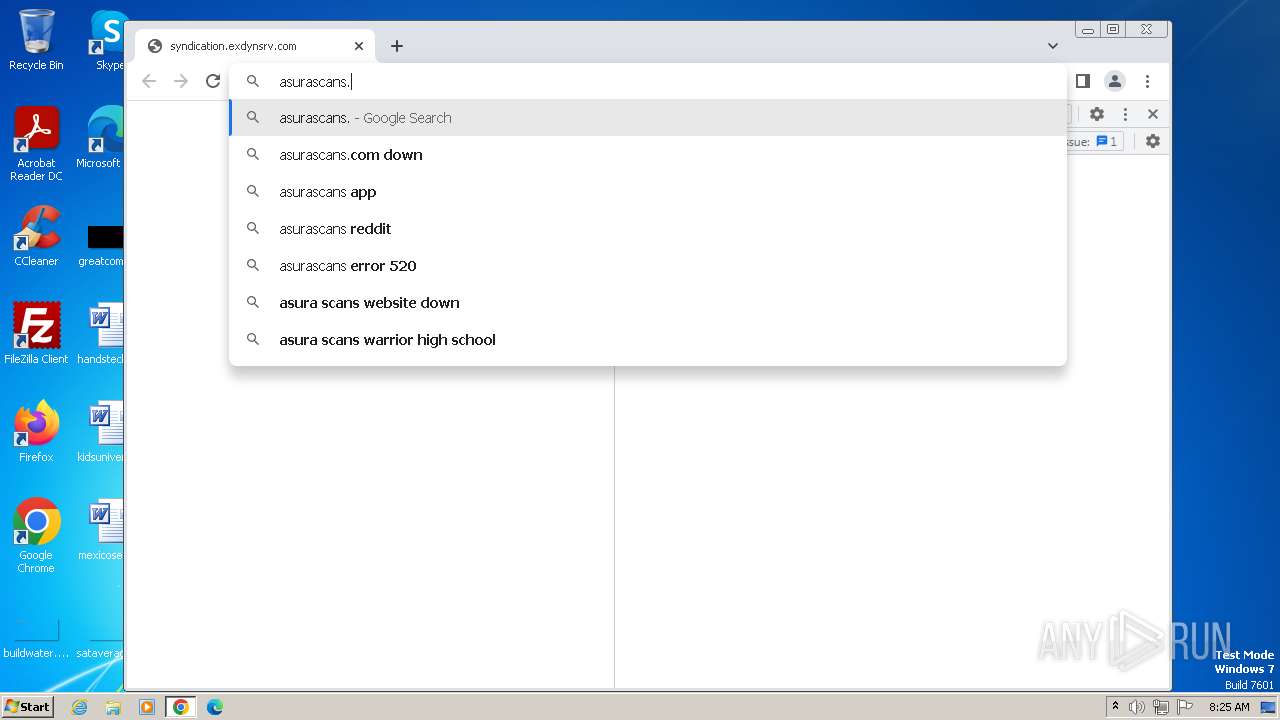Launch Internet Explorer from taskbar
This screenshot has width=1280, height=720.
click(80, 707)
